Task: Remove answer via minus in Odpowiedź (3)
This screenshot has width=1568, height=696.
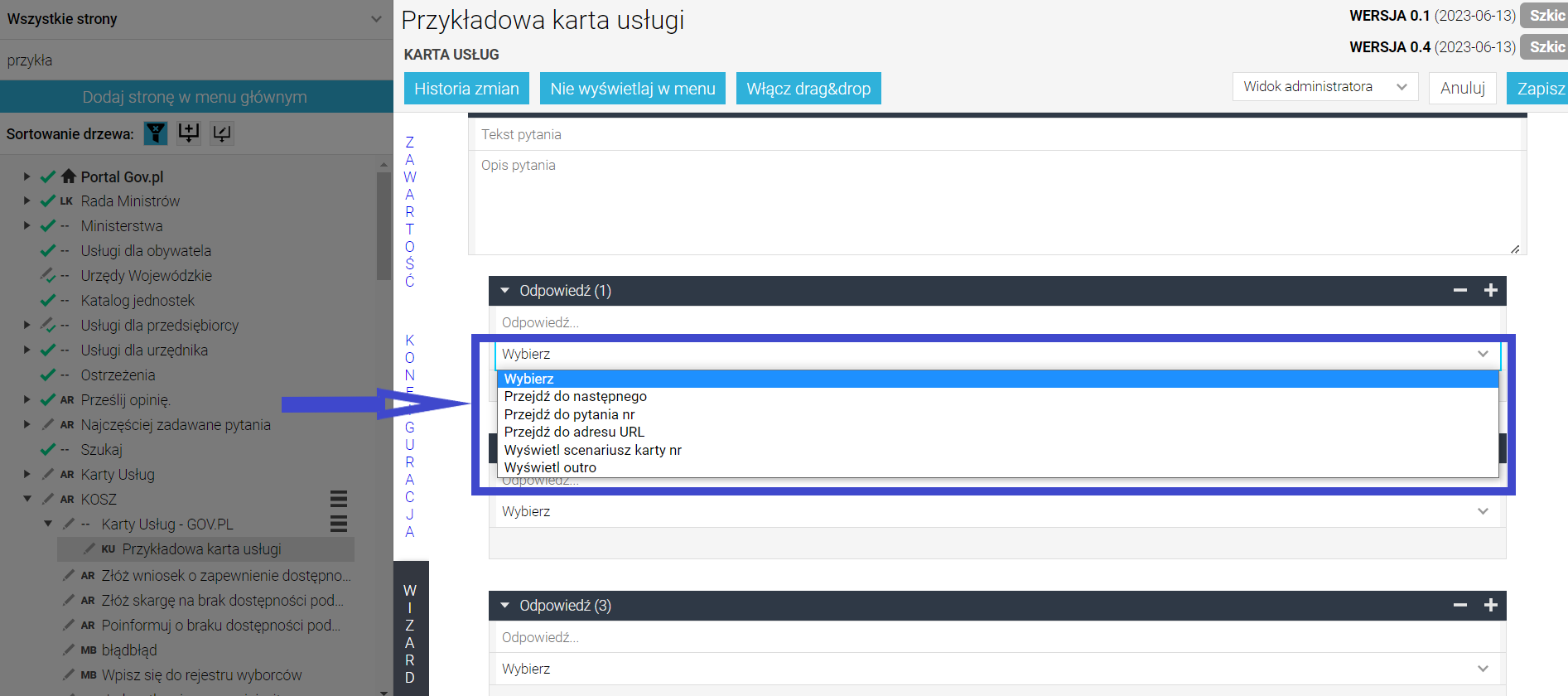Action: tap(1460, 605)
